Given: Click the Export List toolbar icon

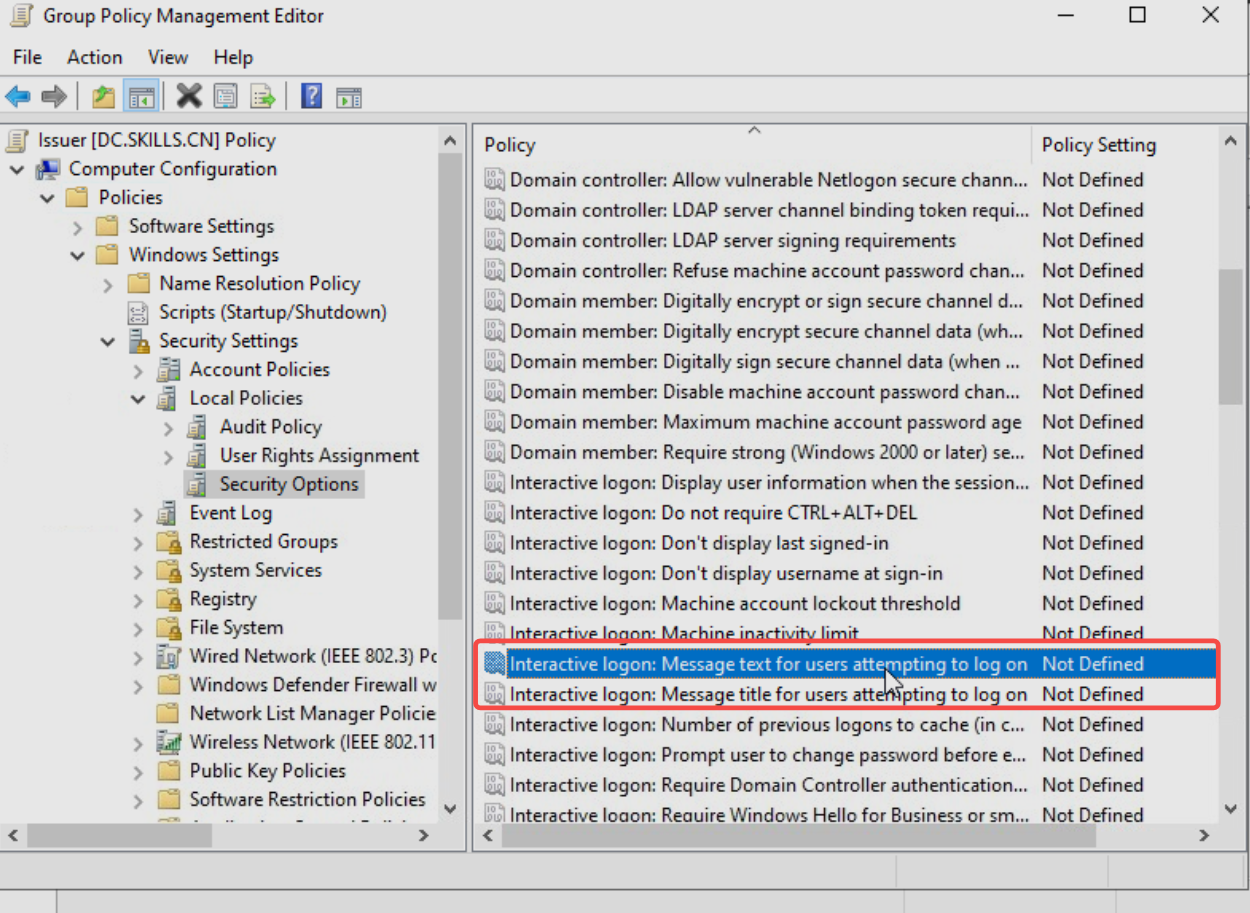Looking at the screenshot, I should point(263,97).
